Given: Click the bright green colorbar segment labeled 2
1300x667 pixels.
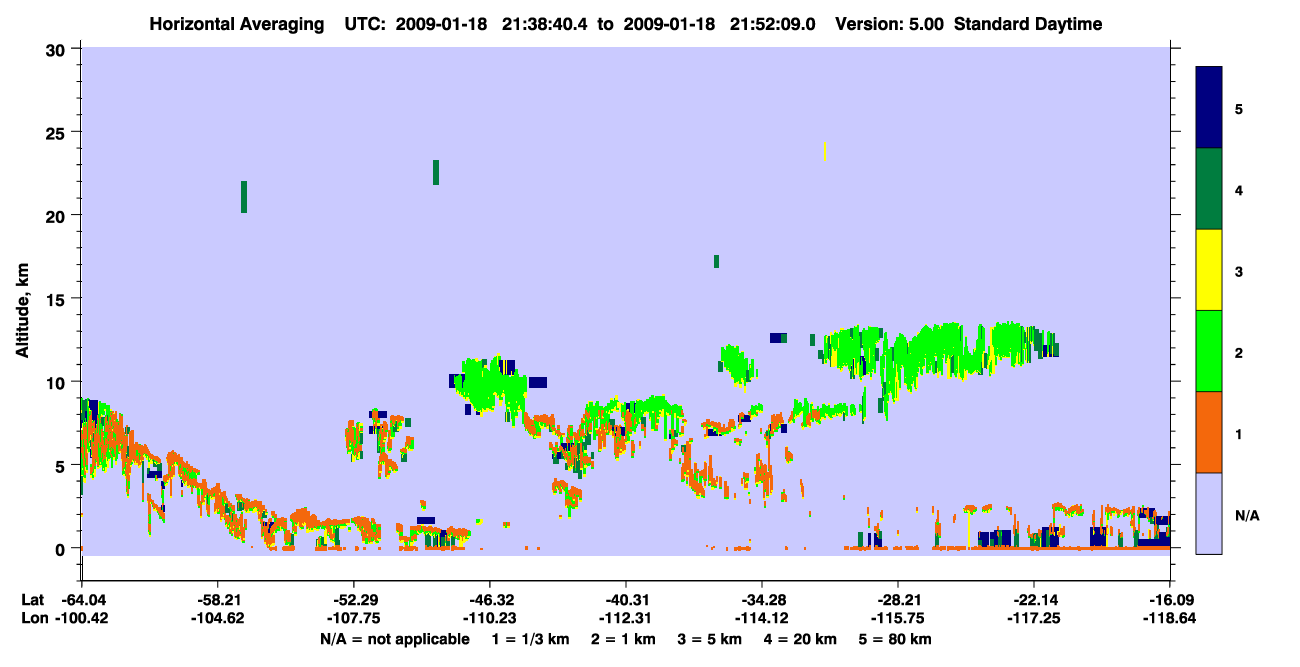Looking at the screenshot, I should (1209, 351).
